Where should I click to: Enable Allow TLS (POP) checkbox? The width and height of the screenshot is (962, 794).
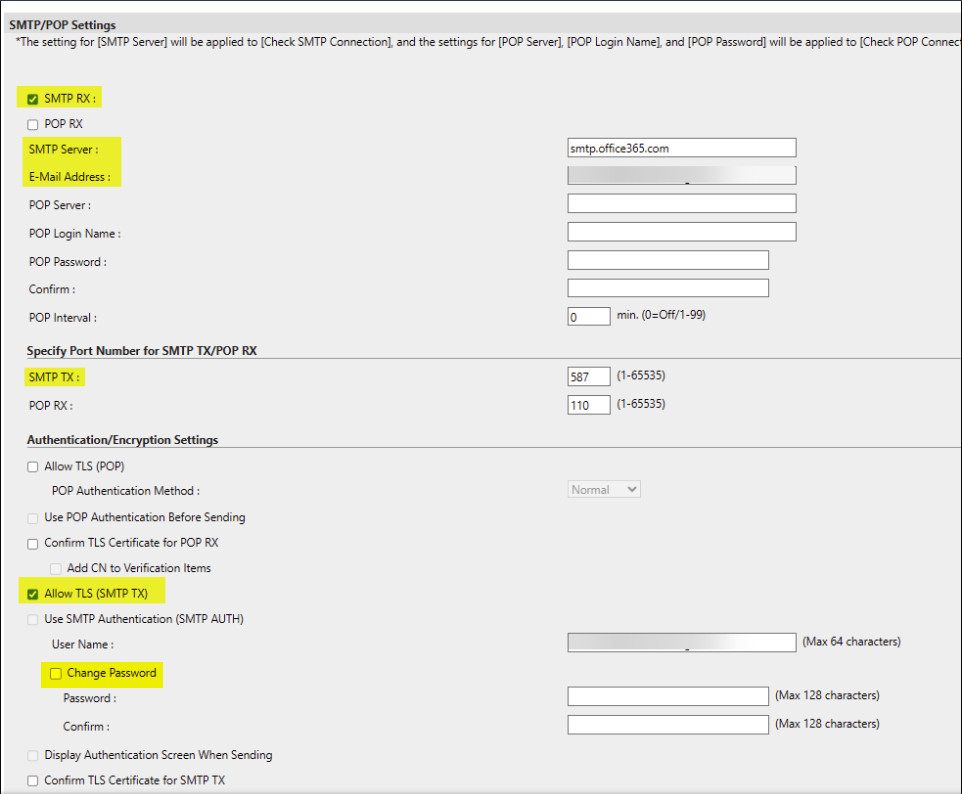coord(33,467)
